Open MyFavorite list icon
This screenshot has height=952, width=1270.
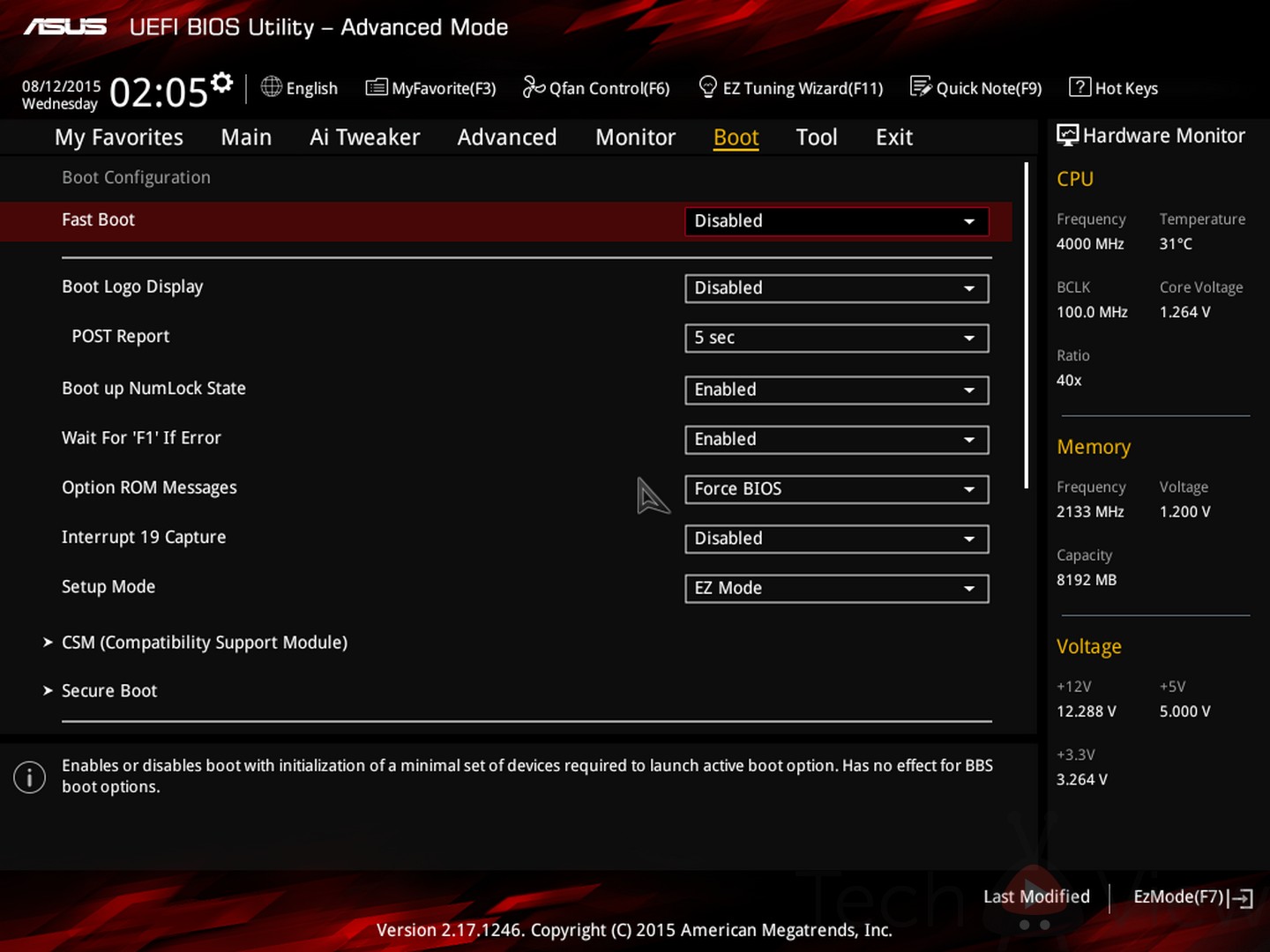377,86
